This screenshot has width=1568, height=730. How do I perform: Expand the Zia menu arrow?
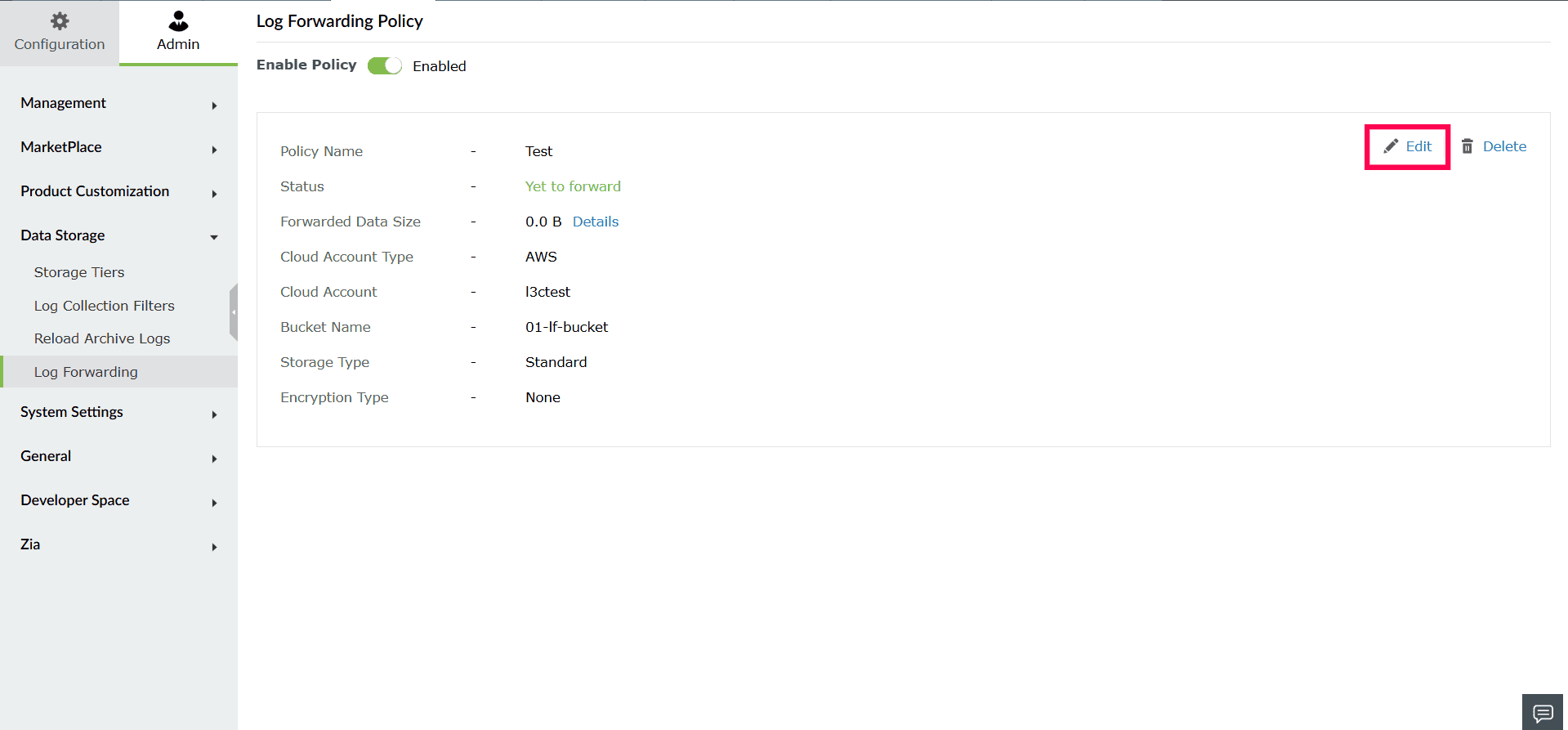coord(214,547)
